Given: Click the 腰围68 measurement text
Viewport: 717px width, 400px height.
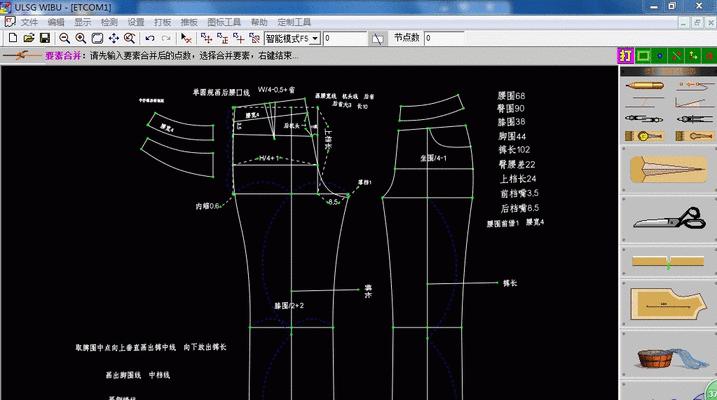Looking at the screenshot, I should (511, 96).
